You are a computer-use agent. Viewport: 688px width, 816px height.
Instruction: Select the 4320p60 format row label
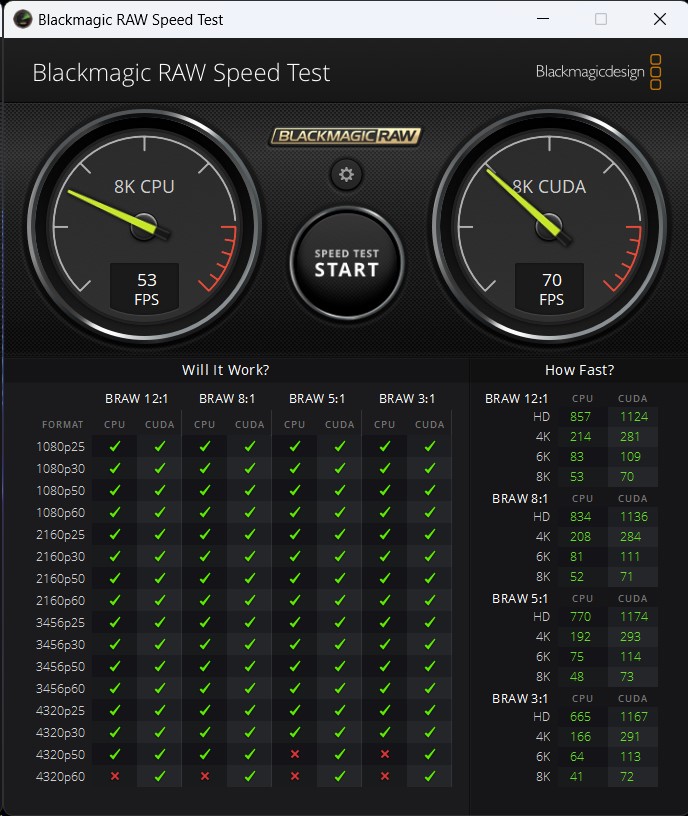coord(60,776)
